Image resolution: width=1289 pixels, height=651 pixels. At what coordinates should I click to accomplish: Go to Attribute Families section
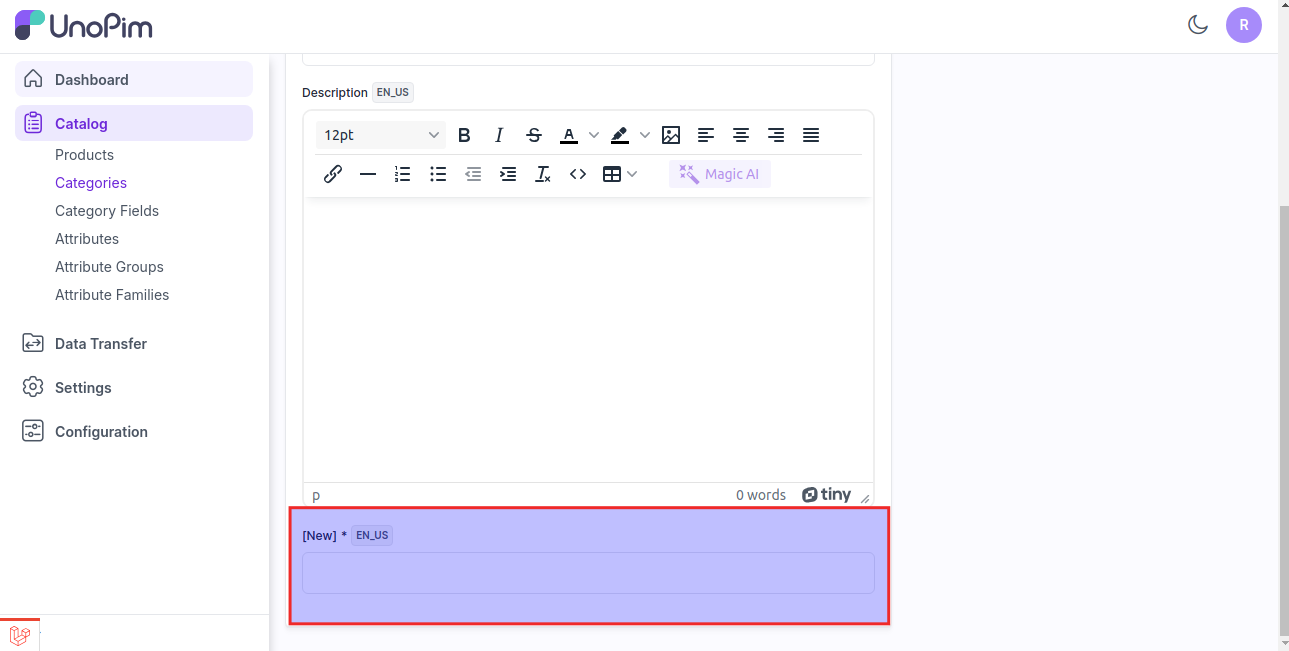[x=112, y=295]
